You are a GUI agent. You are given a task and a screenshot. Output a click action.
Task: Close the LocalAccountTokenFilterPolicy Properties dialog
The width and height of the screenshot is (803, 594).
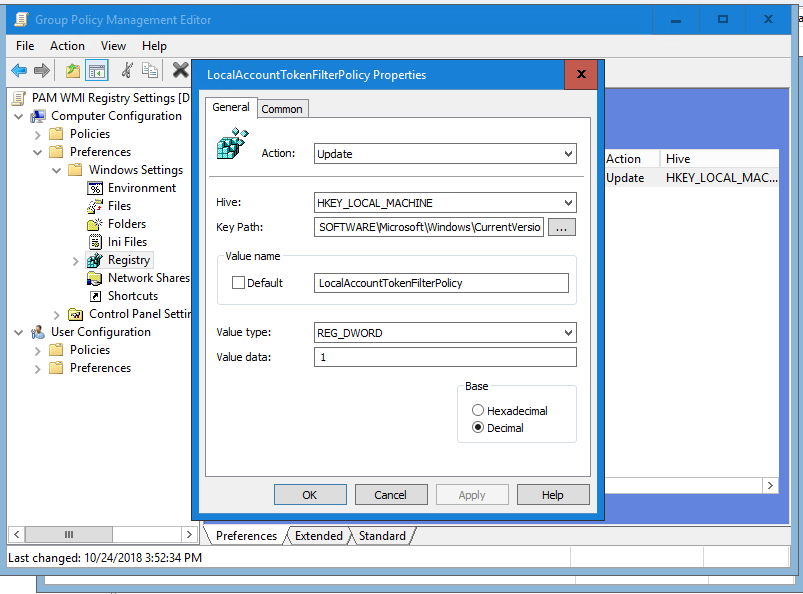(x=581, y=74)
